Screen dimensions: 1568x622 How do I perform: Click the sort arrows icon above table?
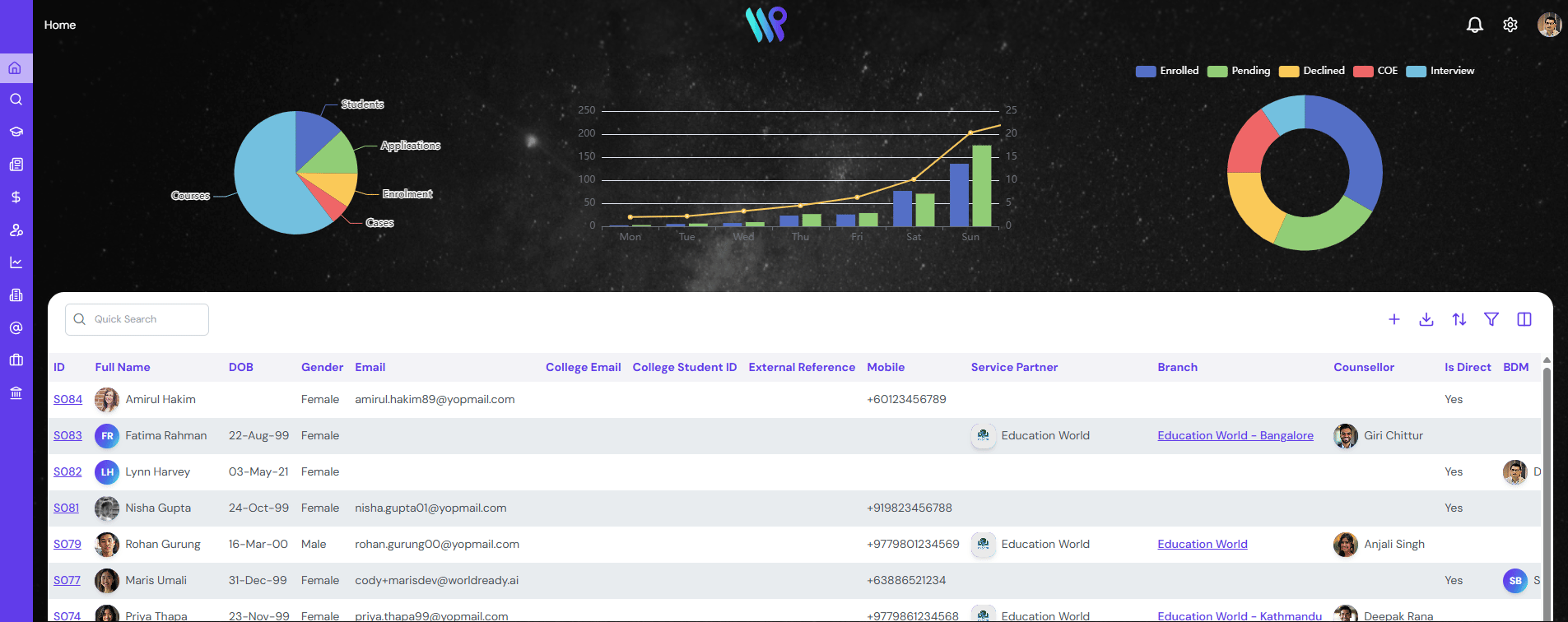(x=1459, y=319)
